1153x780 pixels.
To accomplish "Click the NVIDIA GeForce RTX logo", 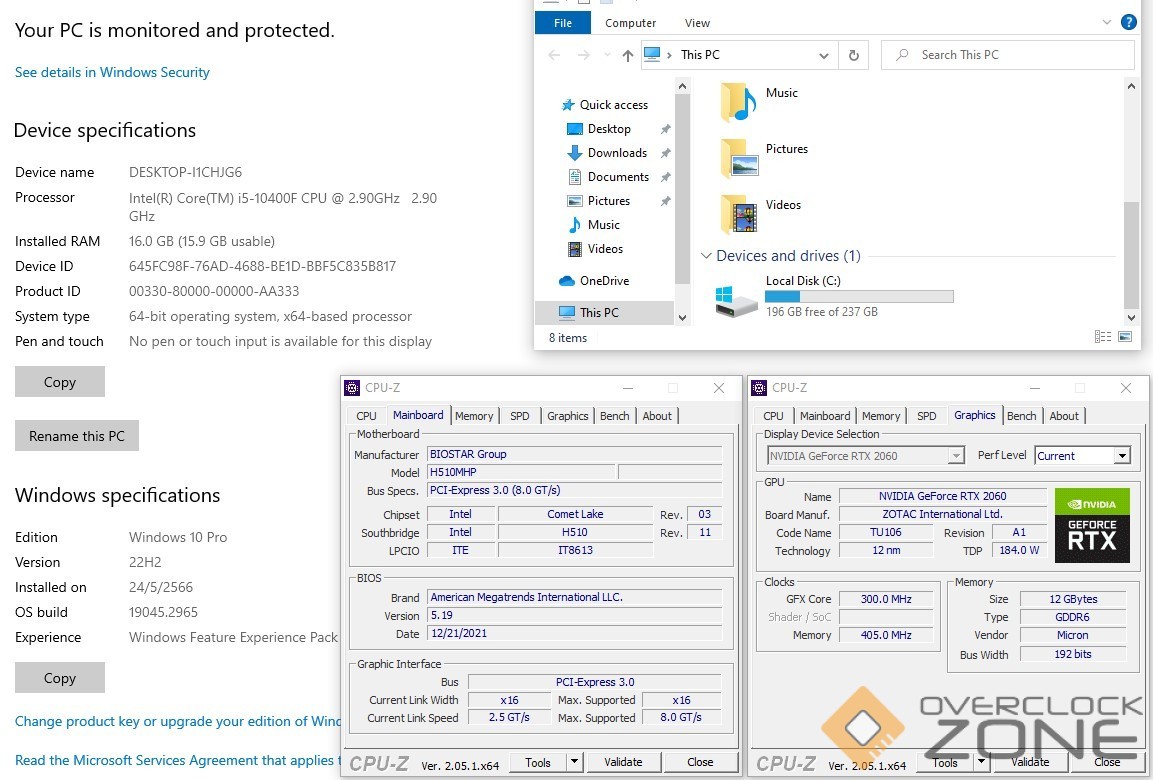I will pos(1092,525).
